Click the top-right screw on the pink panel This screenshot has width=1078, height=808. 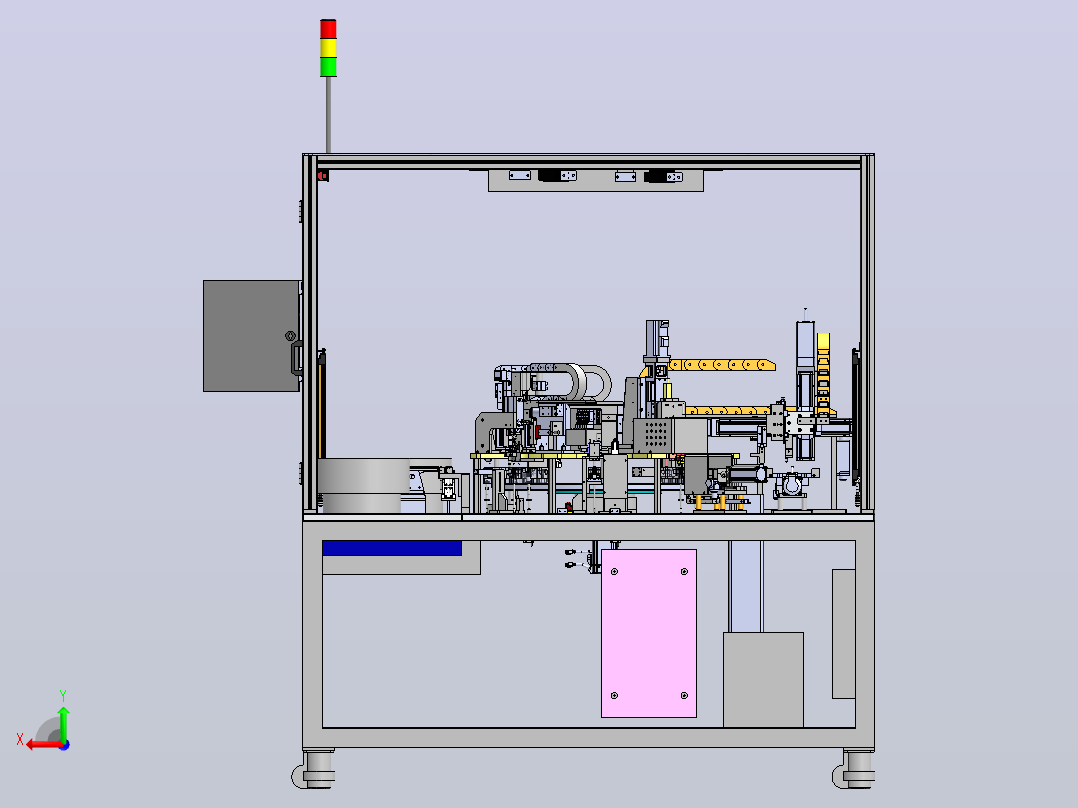click(x=684, y=571)
